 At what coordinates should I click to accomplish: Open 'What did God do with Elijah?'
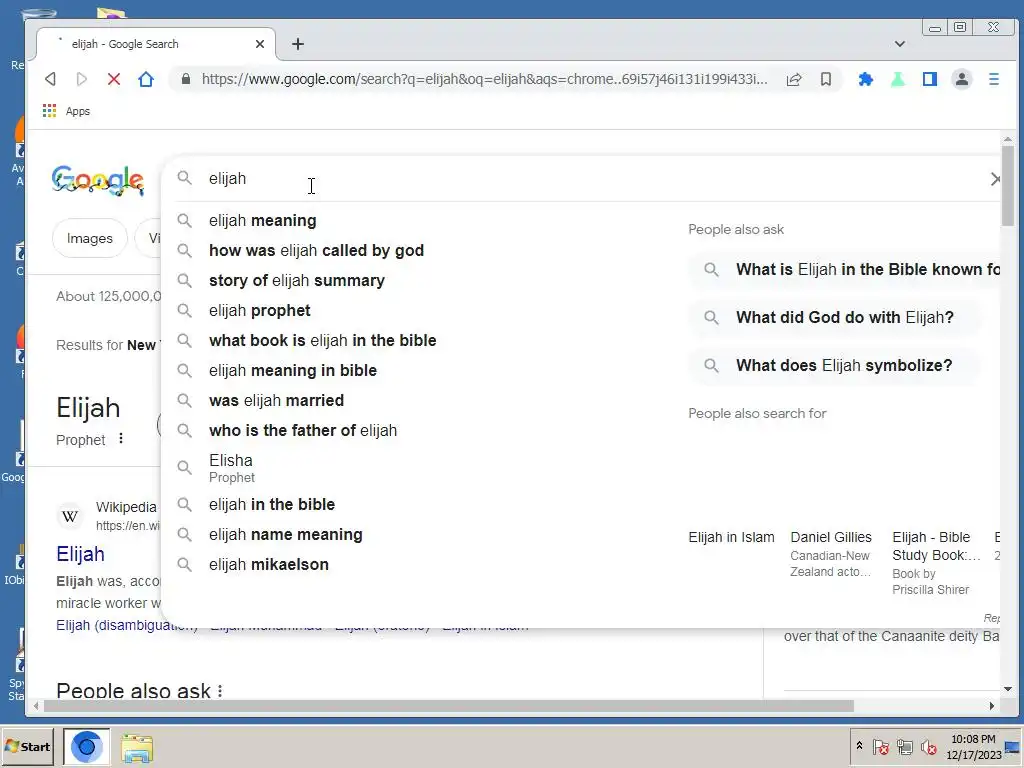(835, 318)
